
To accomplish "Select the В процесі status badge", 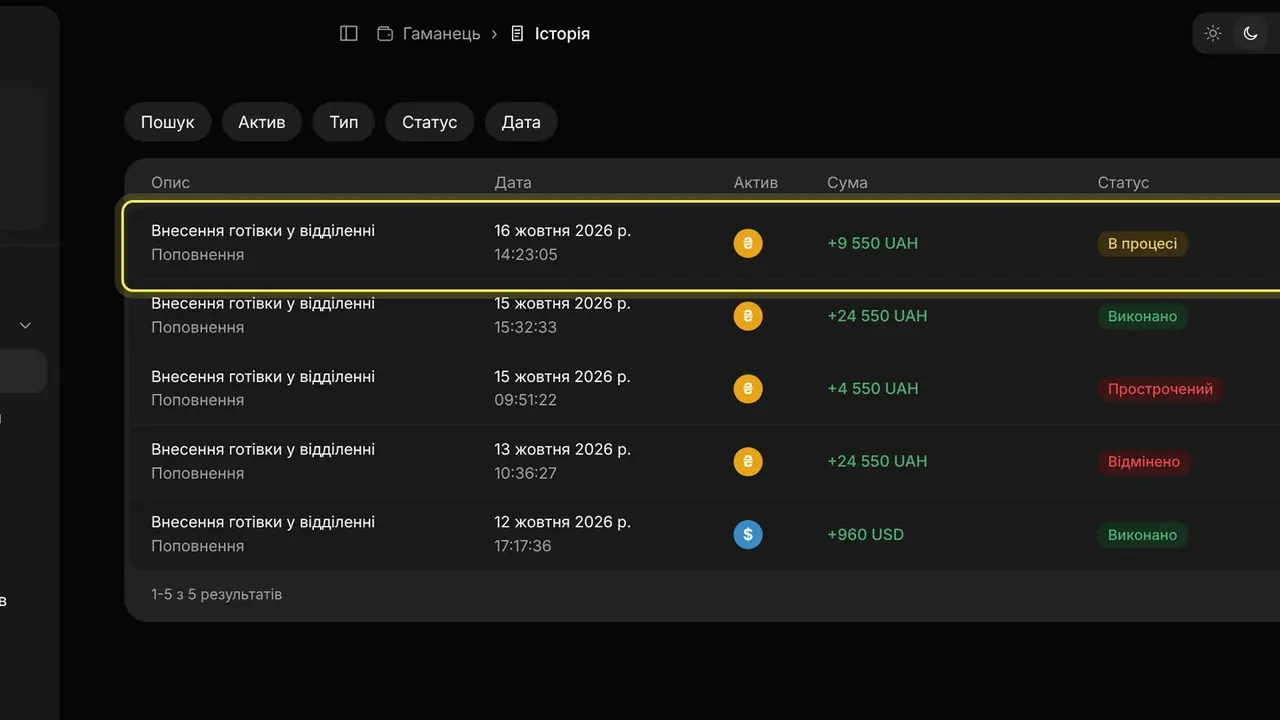I will pos(1143,244).
